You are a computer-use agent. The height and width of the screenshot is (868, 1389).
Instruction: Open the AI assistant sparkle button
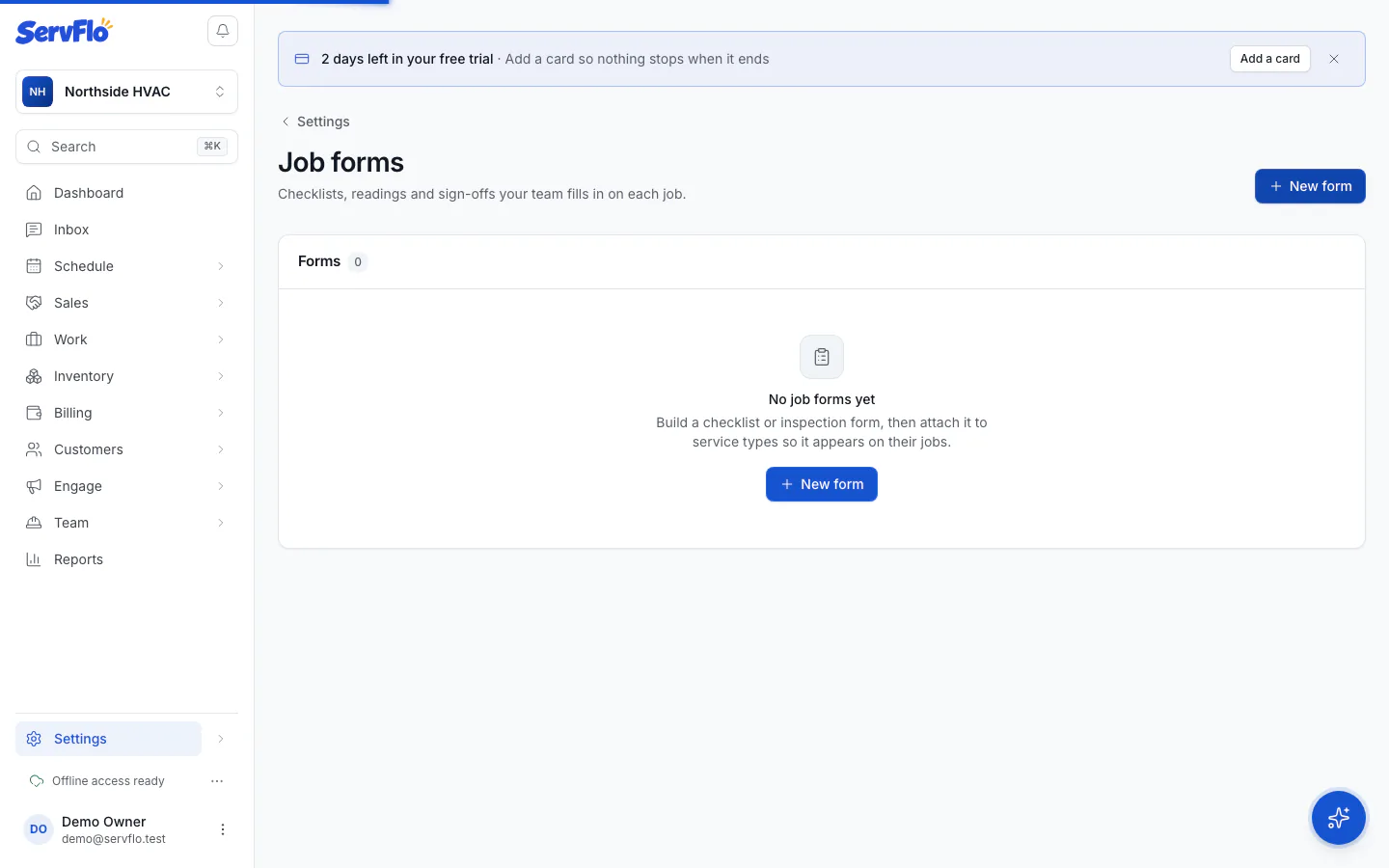click(x=1339, y=818)
